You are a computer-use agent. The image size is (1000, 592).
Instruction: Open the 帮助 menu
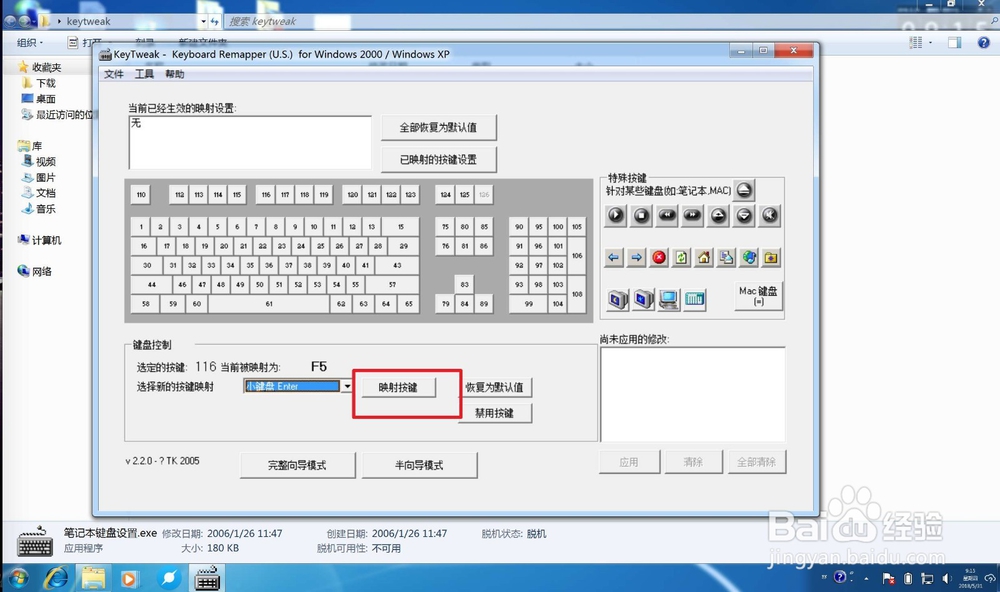click(x=174, y=74)
